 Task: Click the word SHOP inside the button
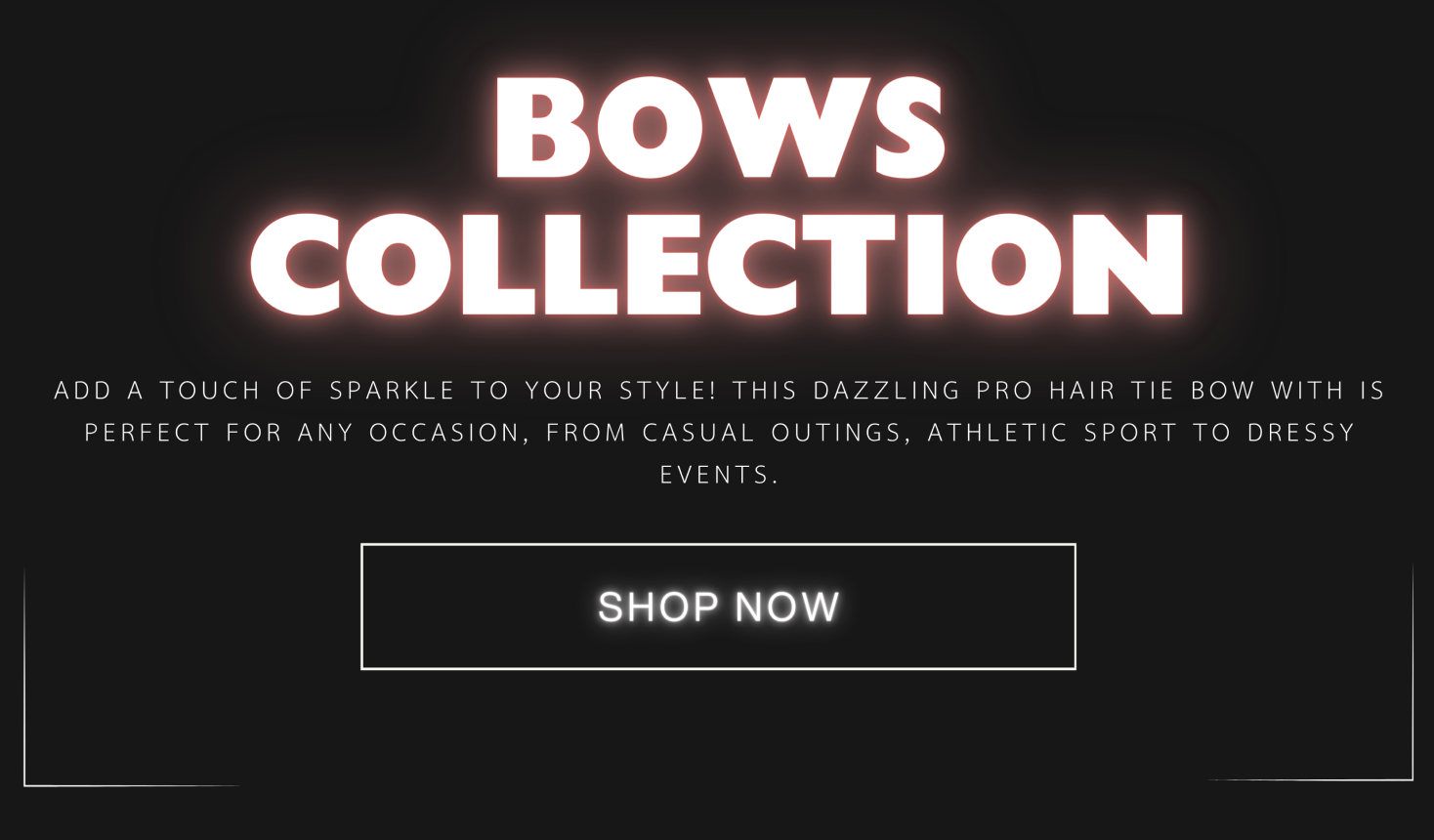pyautogui.click(x=658, y=608)
